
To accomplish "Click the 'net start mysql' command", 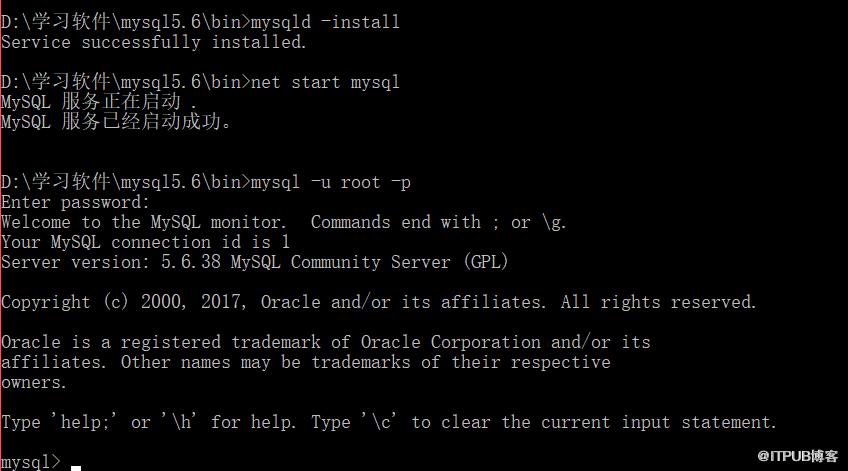I will [x=325, y=82].
